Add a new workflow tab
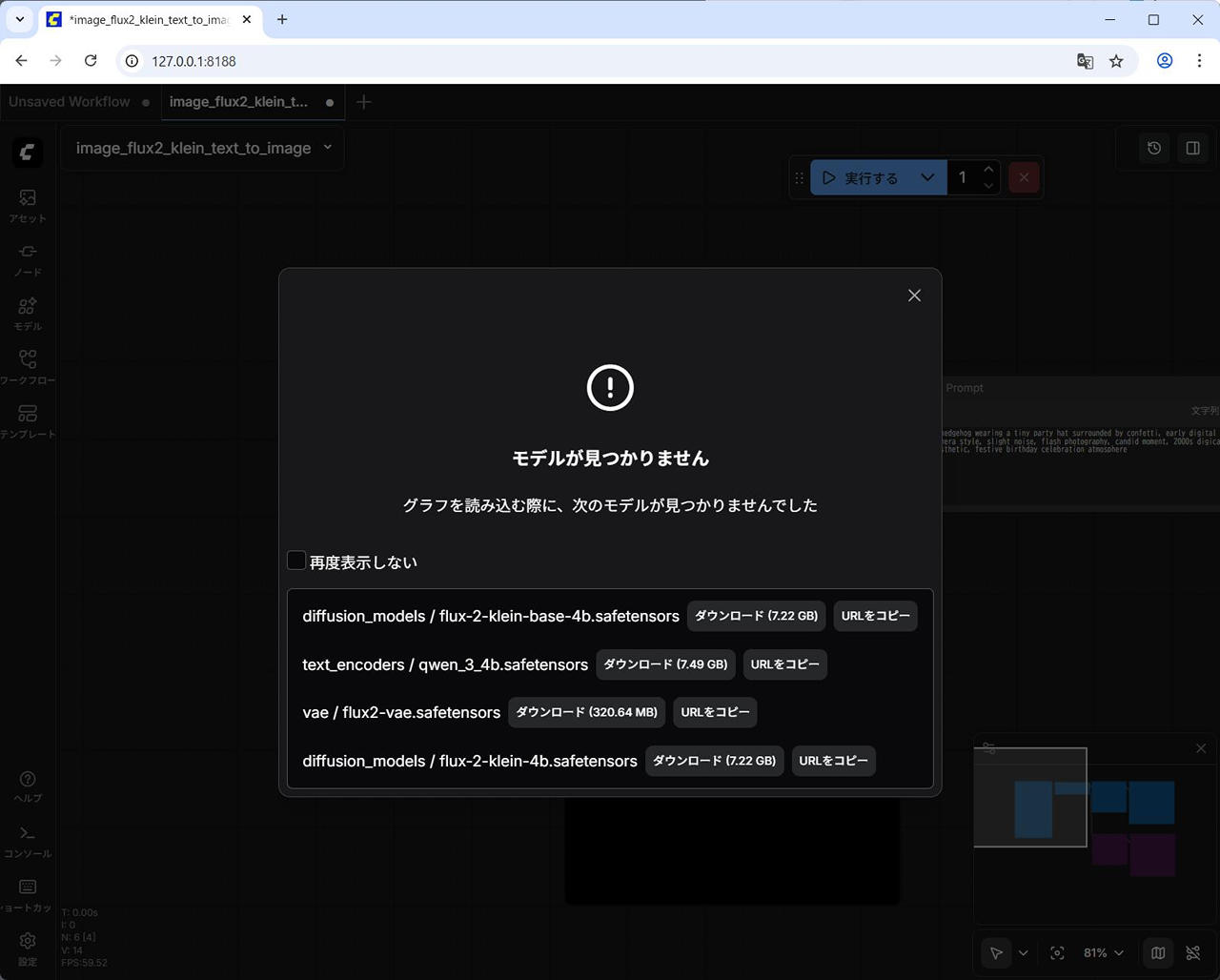Viewport: 1220px width, 980px height. point(363,102)
